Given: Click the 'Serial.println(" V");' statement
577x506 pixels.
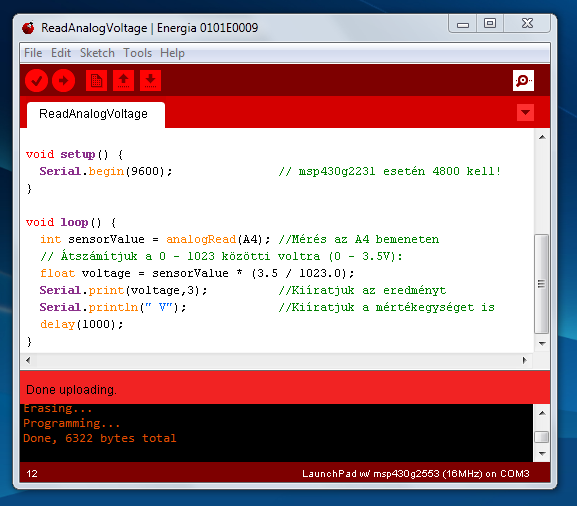Looking at the screenshot, I should click(113, 307).
